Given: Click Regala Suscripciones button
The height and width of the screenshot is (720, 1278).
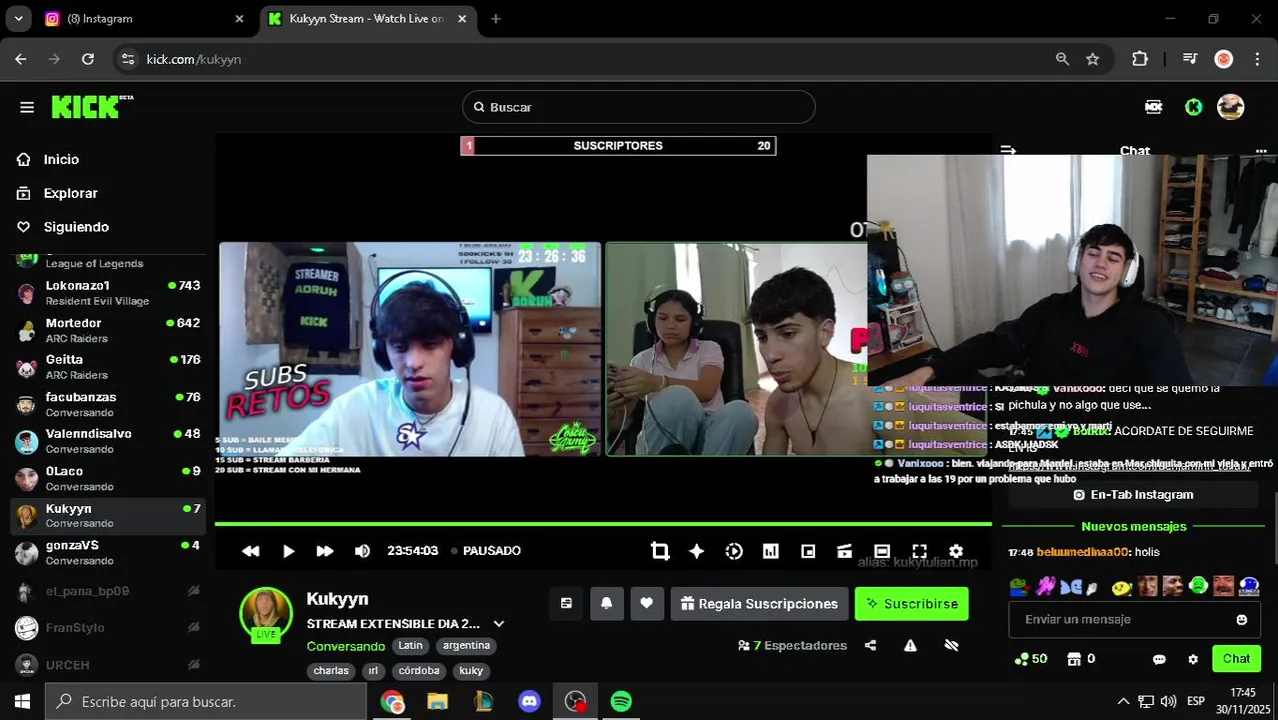Looking at the screenshot, I should [759, 603].
